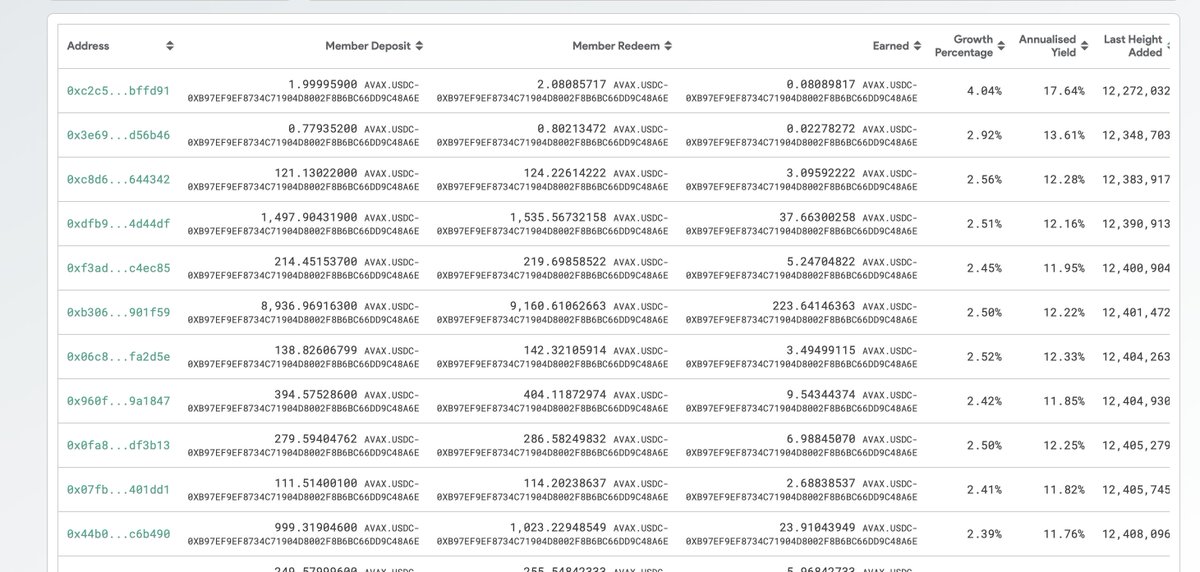
Task: Click the Last Height Added column header
Action: [x=1133, y=46]
